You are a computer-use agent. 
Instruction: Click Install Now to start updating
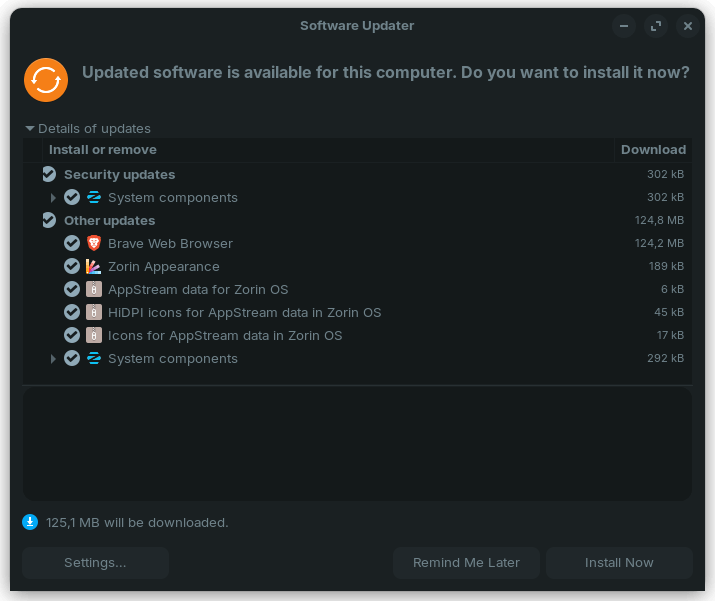[619, 563]
